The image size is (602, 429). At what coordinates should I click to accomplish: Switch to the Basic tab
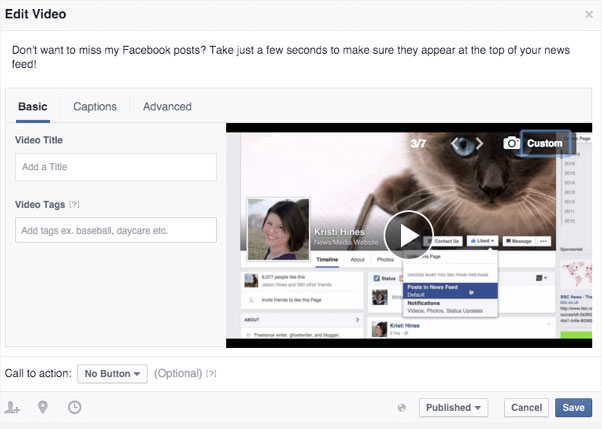coord(33,107)
